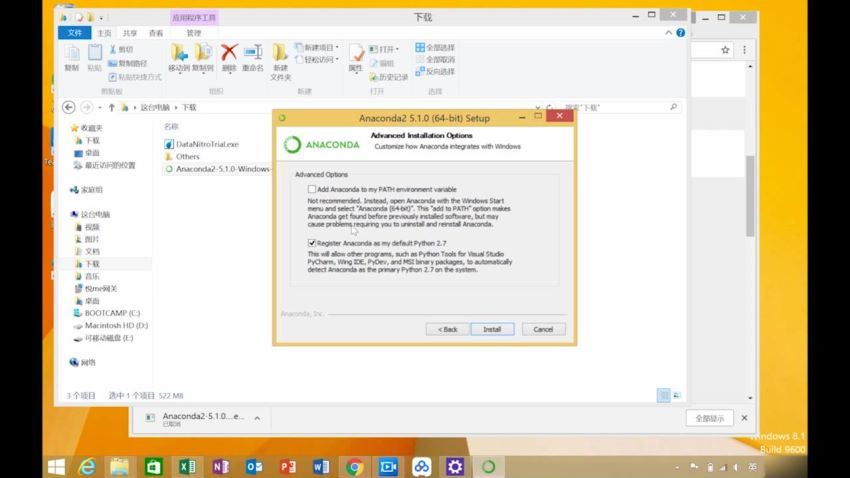The image size is (850, 478).
Task: Click the browser bookmark star icon
Action: pyautogui.click(x=725, y=50)
